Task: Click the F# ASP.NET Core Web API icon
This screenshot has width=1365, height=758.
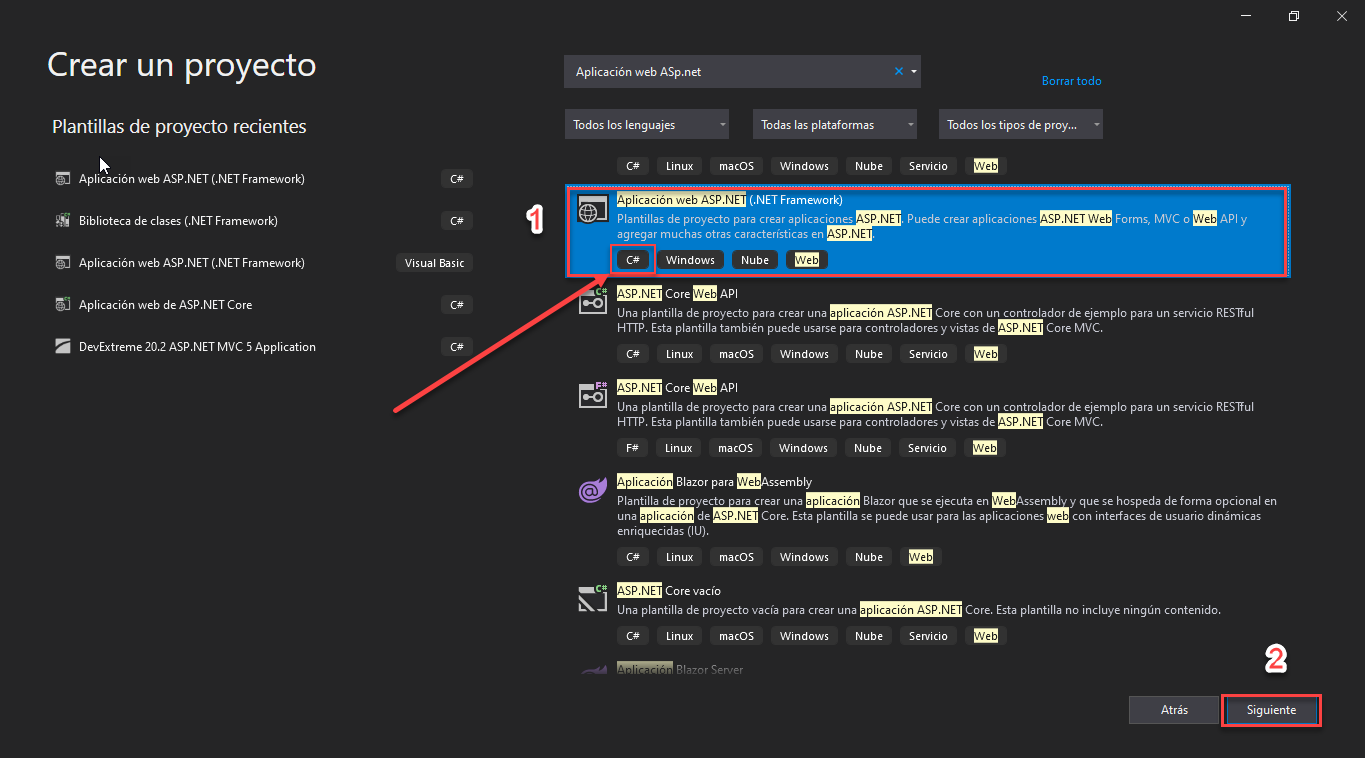Action: point(594,394)
